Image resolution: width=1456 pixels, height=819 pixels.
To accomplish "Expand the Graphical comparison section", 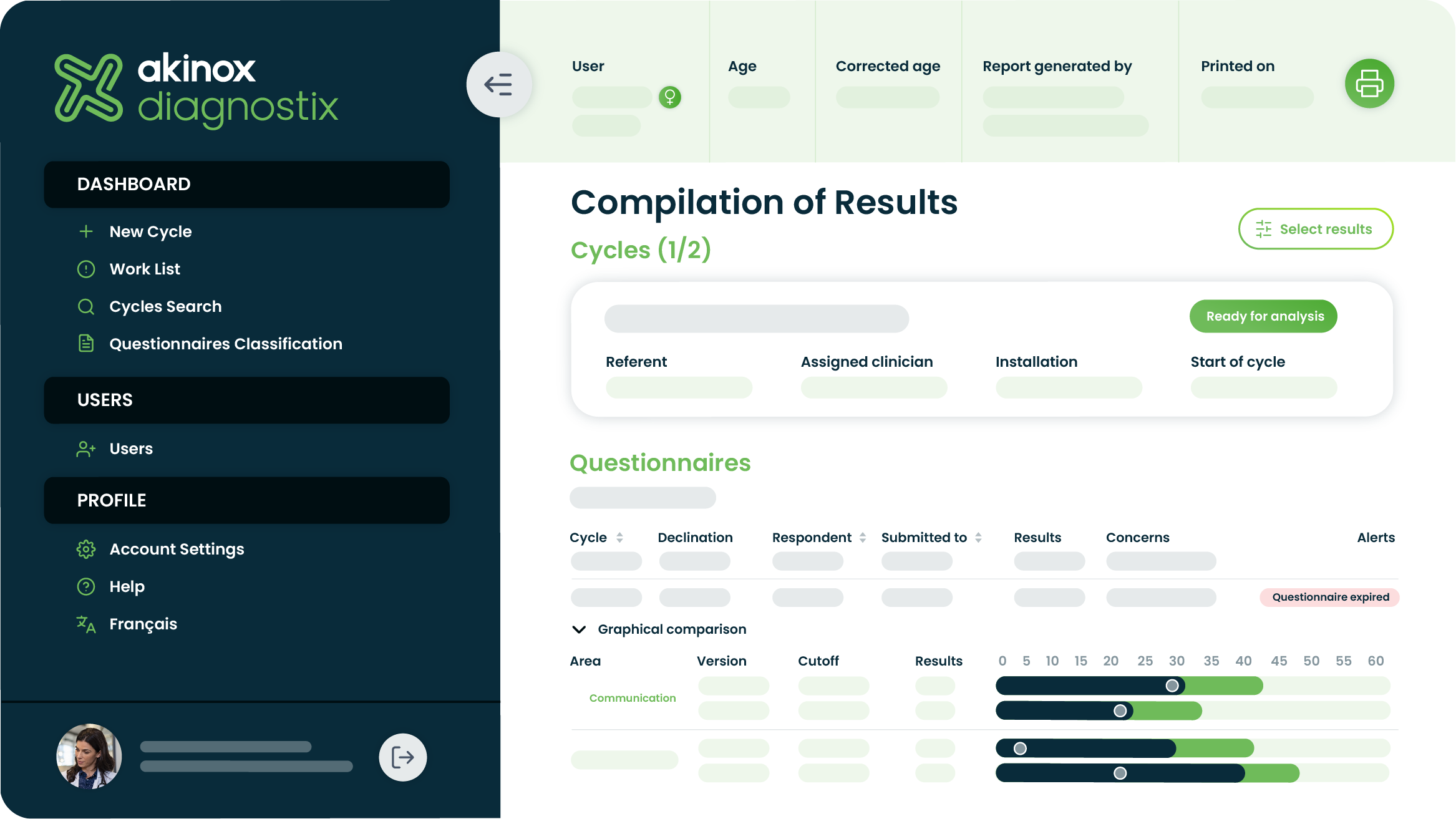I will point(579,629).
